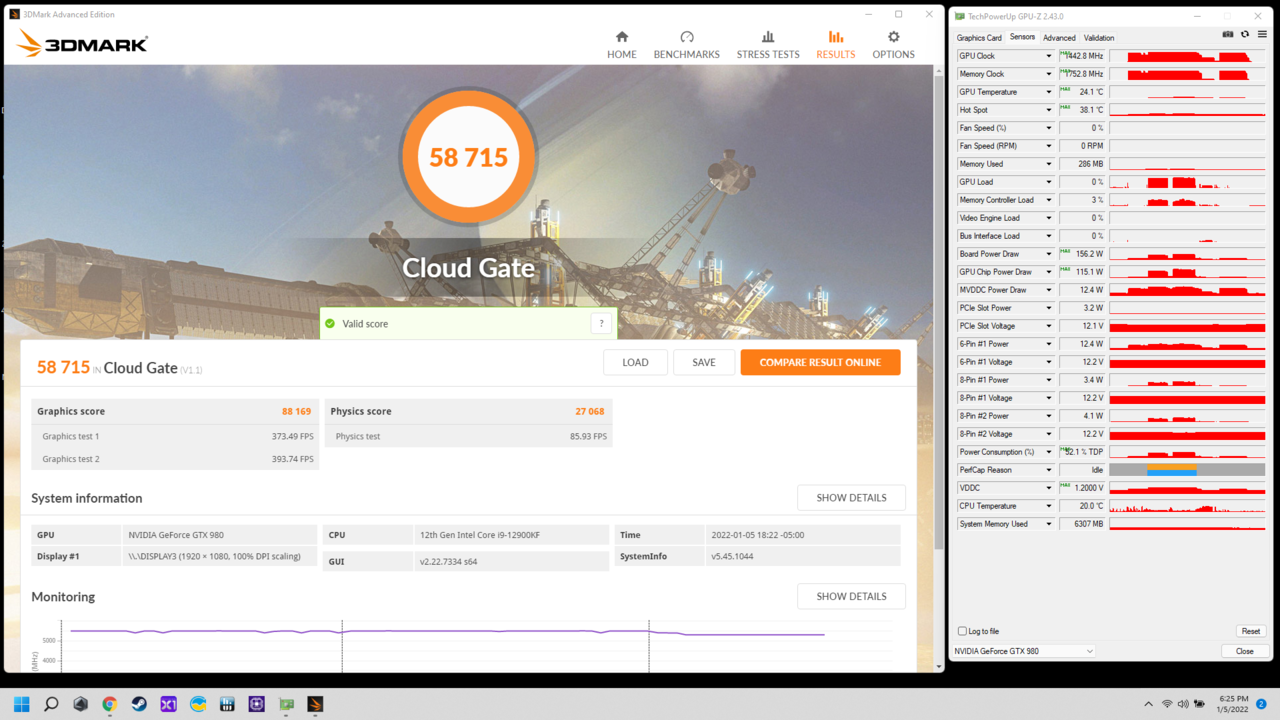
Task: Enable the Log to file checkbox
Action: click(962, 631)
